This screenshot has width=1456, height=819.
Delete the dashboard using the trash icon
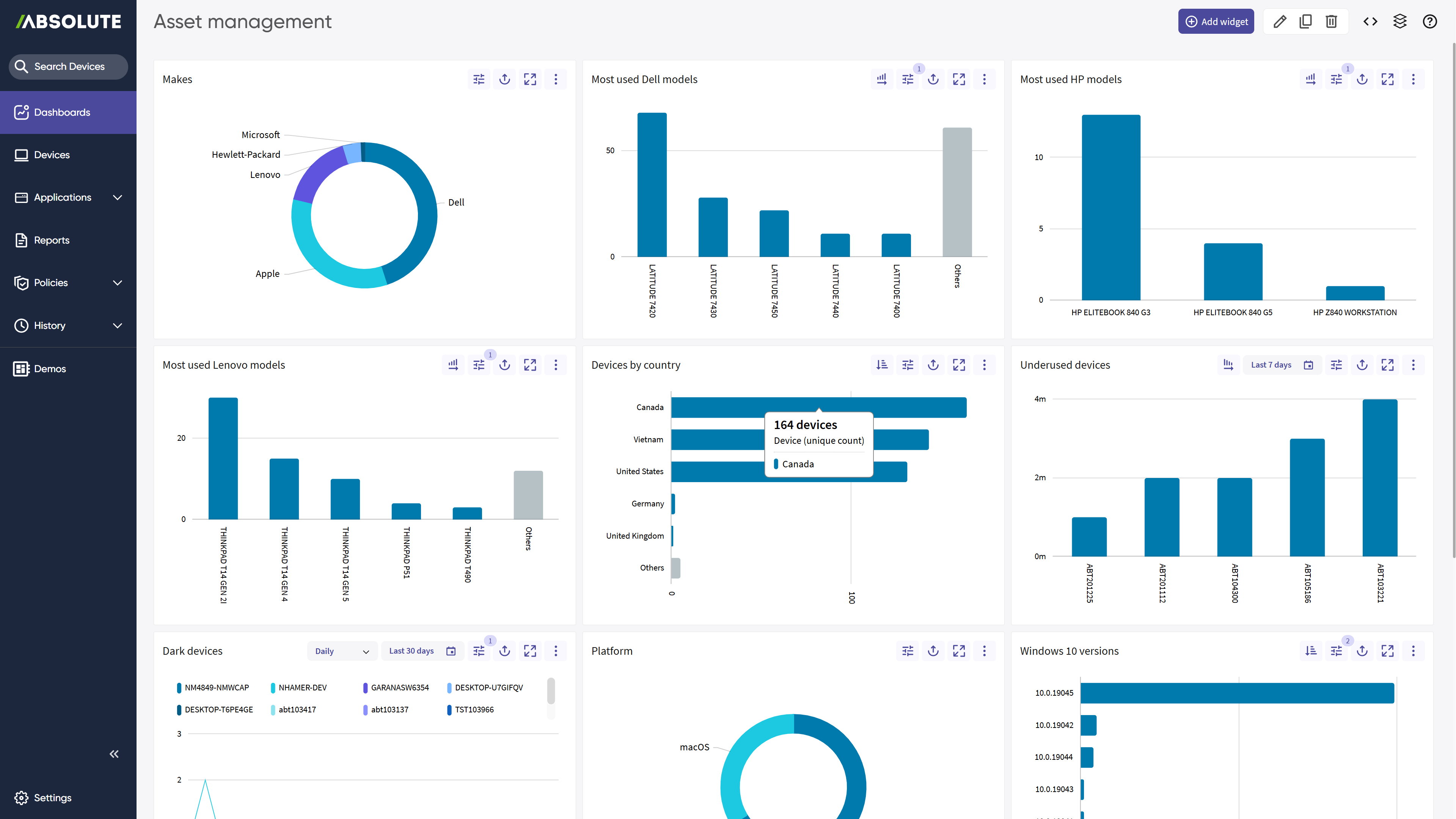(1332, 22)
